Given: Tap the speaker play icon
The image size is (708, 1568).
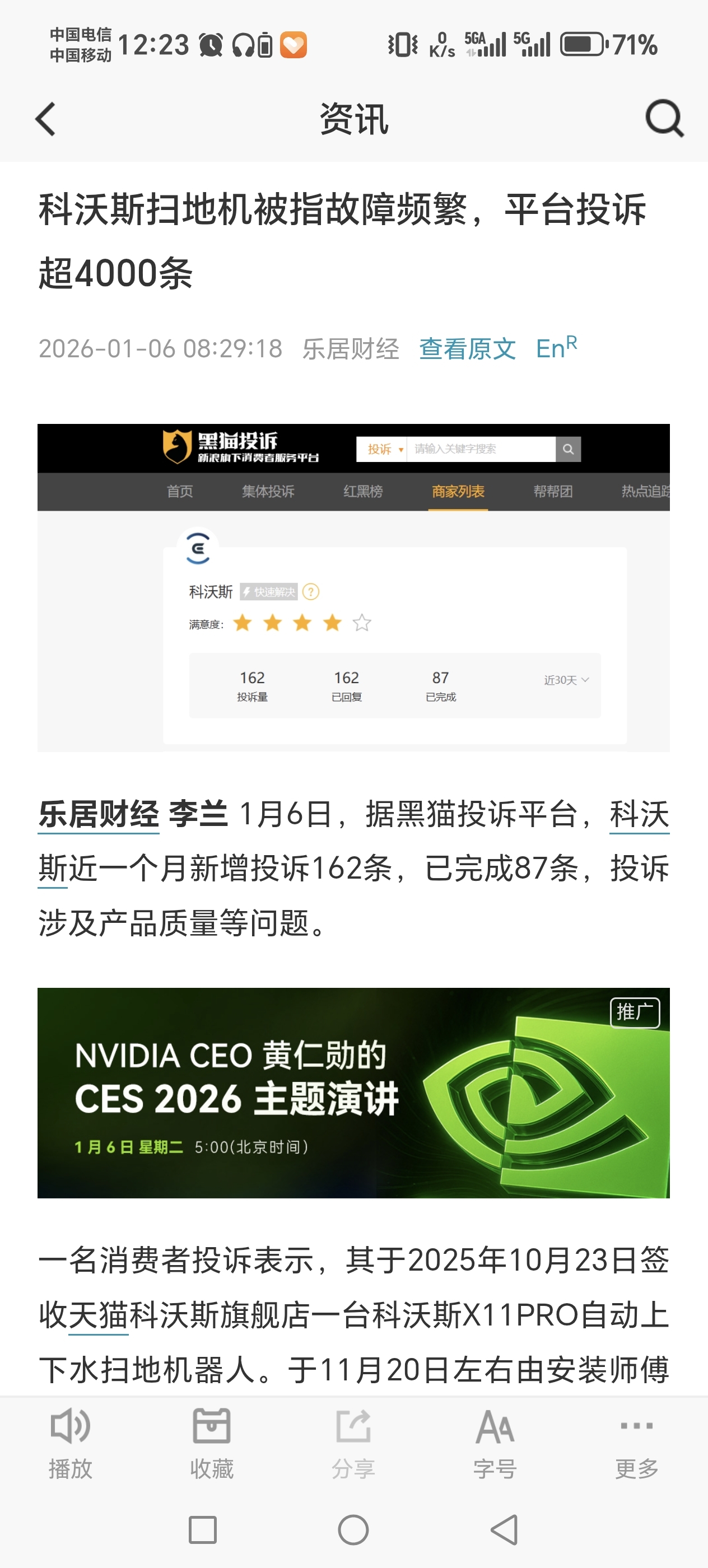Looking at the screenshot, I should 71,1425.
